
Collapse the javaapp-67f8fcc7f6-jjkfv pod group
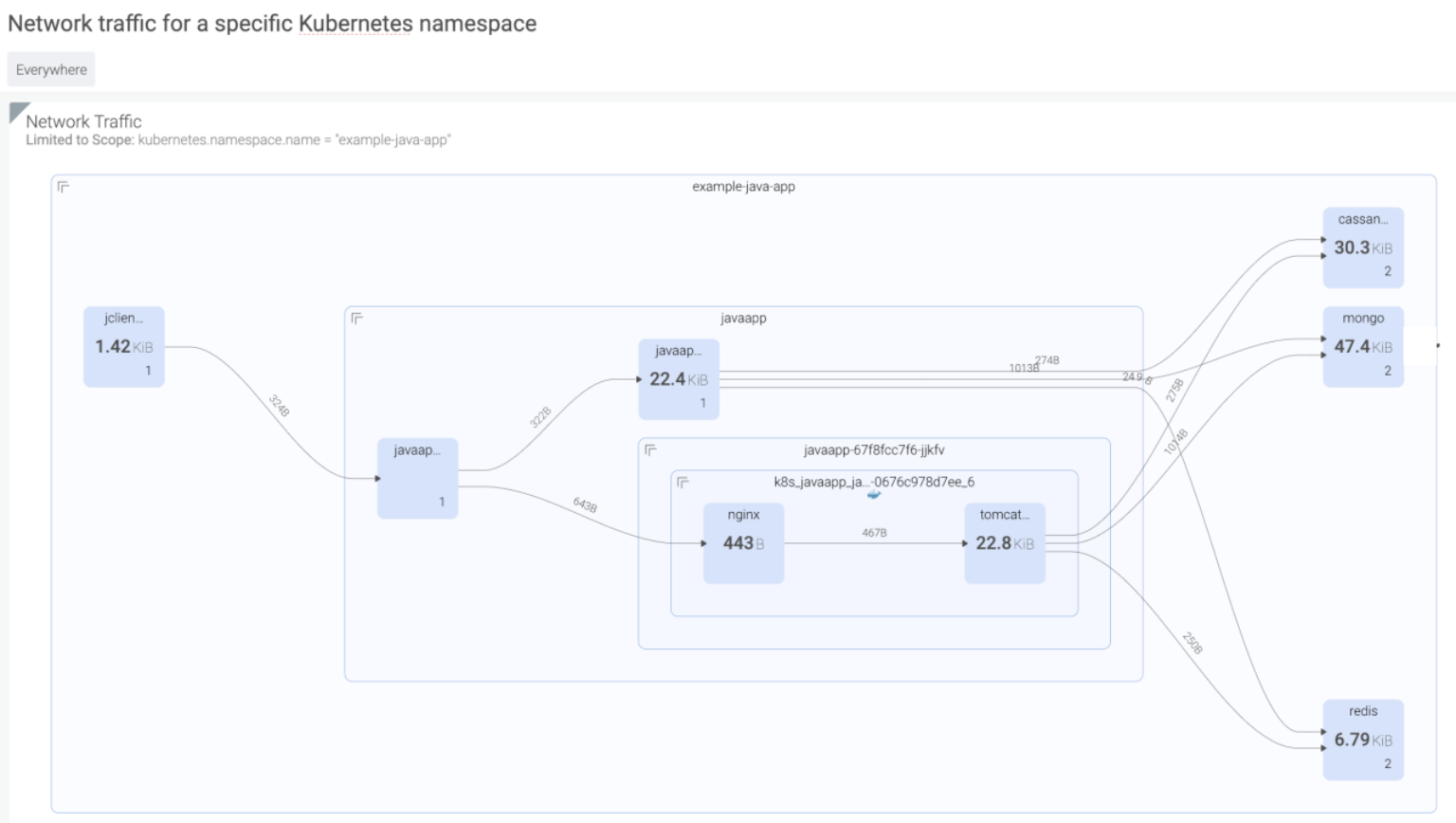650,450
